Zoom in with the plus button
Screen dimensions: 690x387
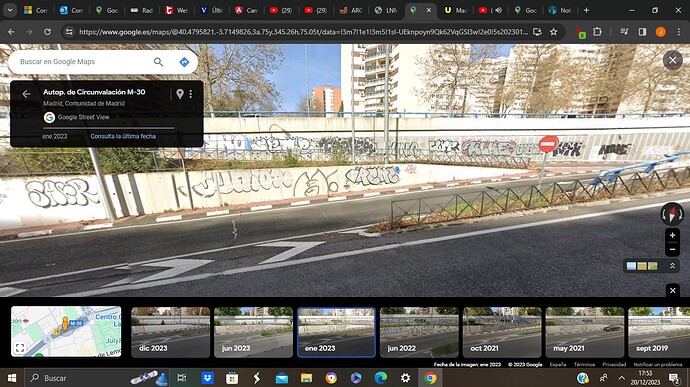(672, 236)
